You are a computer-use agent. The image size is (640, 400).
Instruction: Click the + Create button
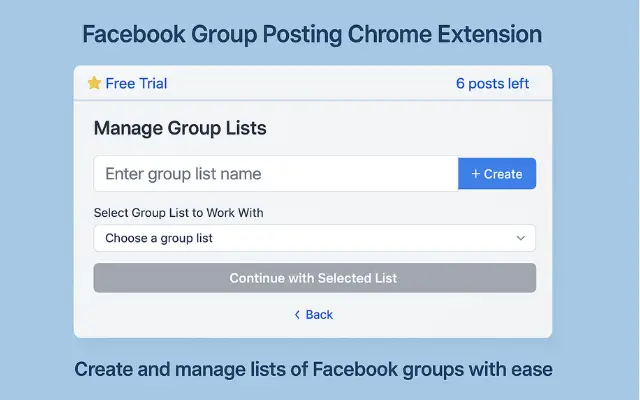[497, 173]
